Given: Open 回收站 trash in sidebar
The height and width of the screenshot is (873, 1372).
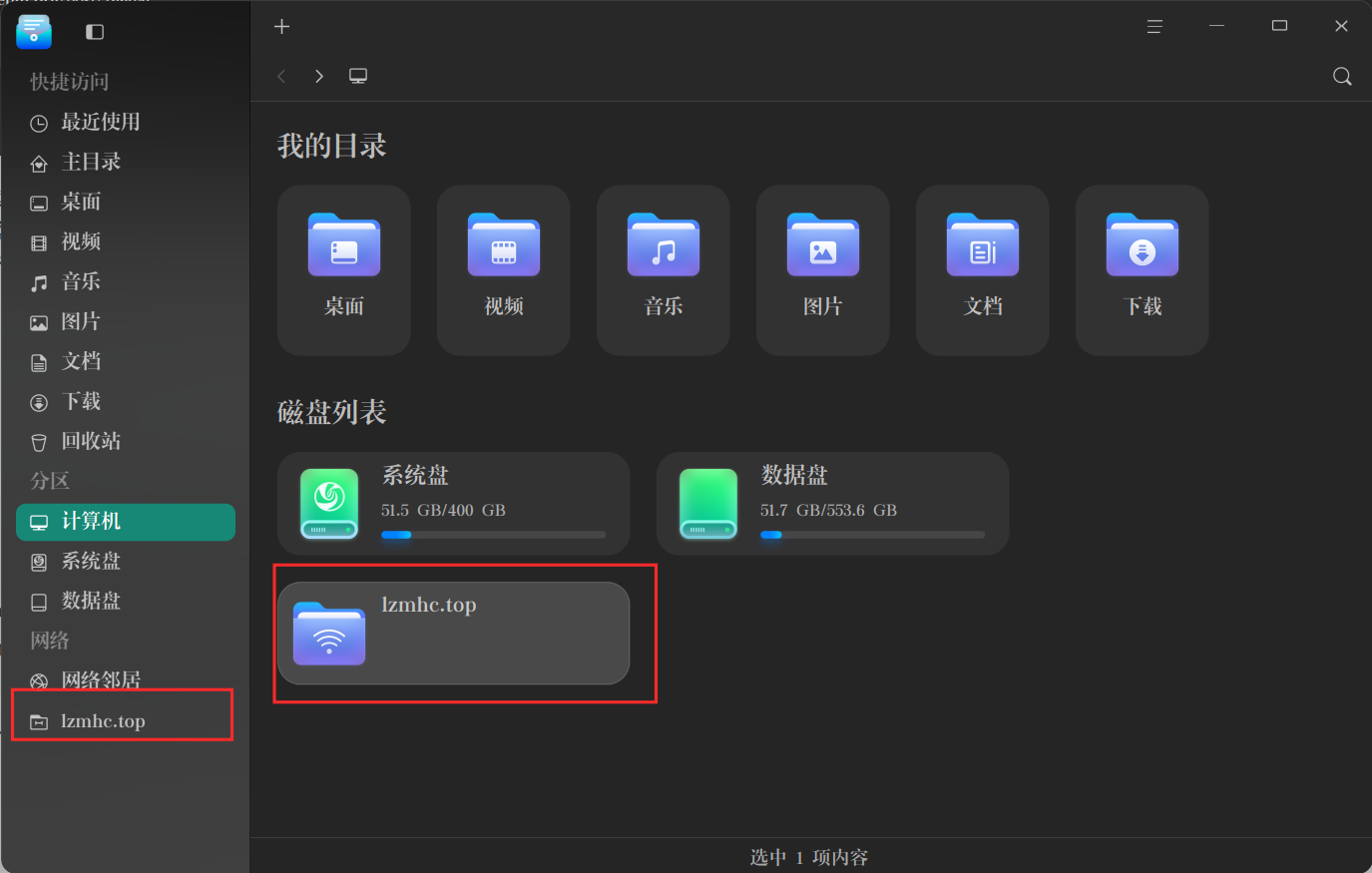Looking at the screenshot, I should [126, 441].
